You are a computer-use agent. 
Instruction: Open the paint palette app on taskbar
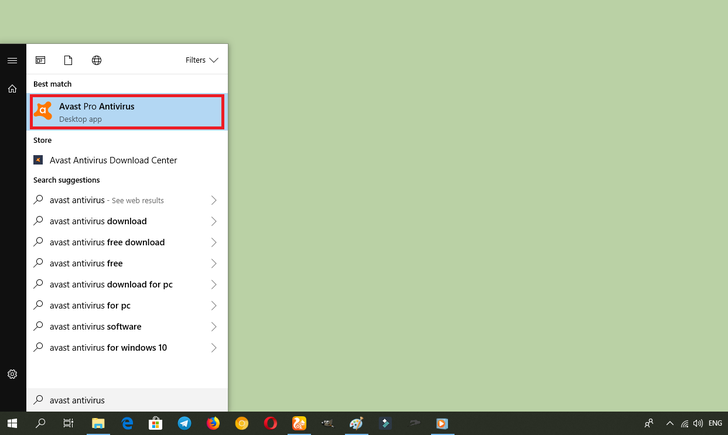click(356, 423)
